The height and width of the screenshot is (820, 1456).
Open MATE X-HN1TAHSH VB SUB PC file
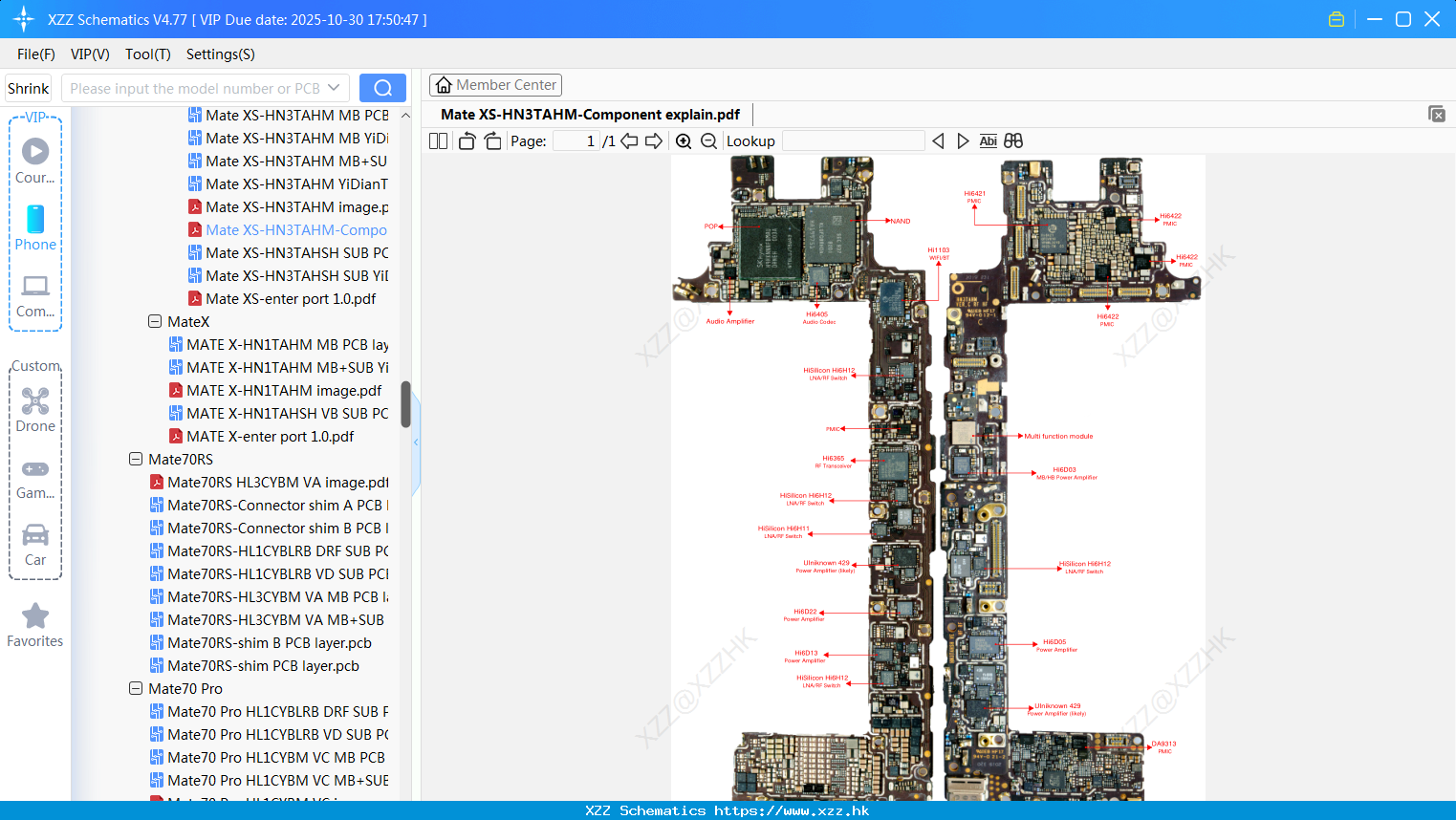click(x=278, y=414)
